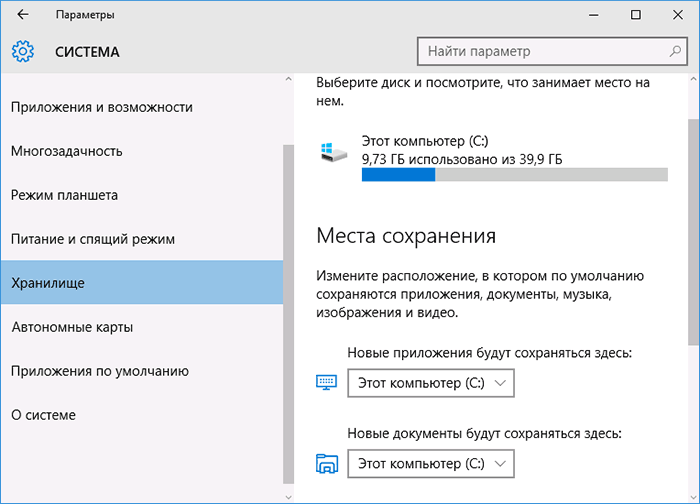Open Приложения по умолчанию page
The image size is (700, 504).
click(x=99, y=371)
